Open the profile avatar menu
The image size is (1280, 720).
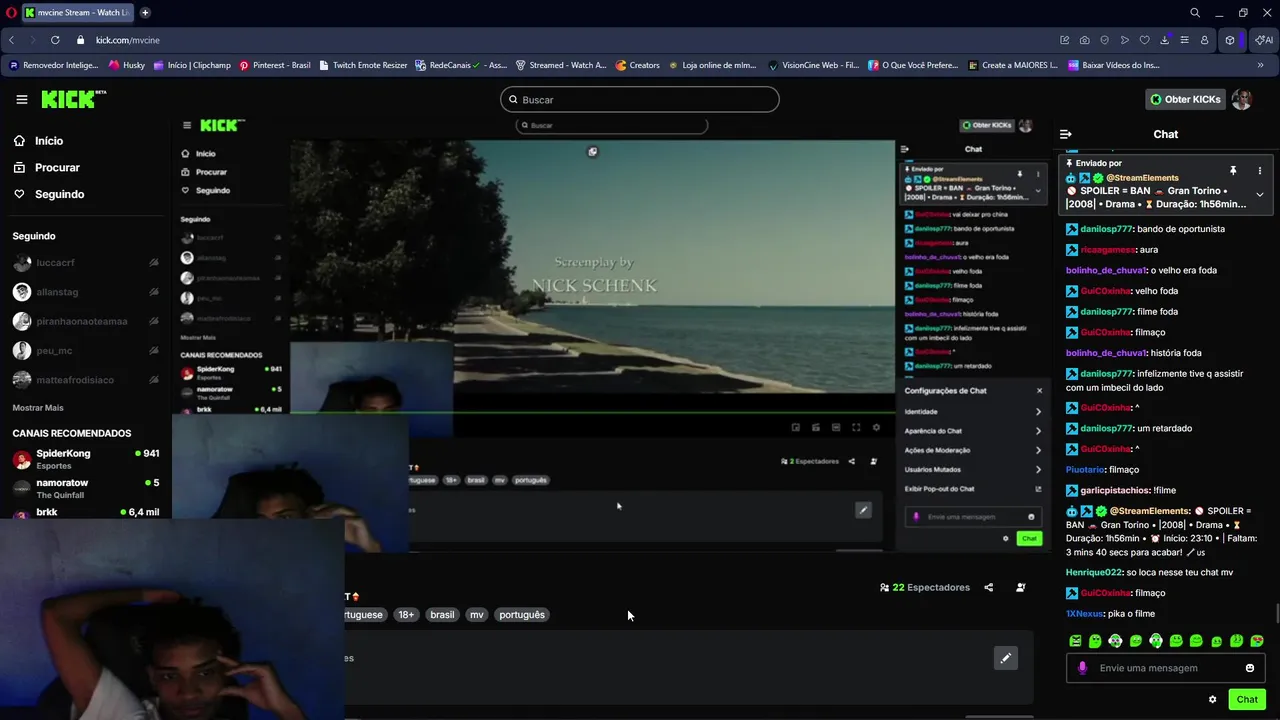pyautogui.click(x=1242, y=99)
